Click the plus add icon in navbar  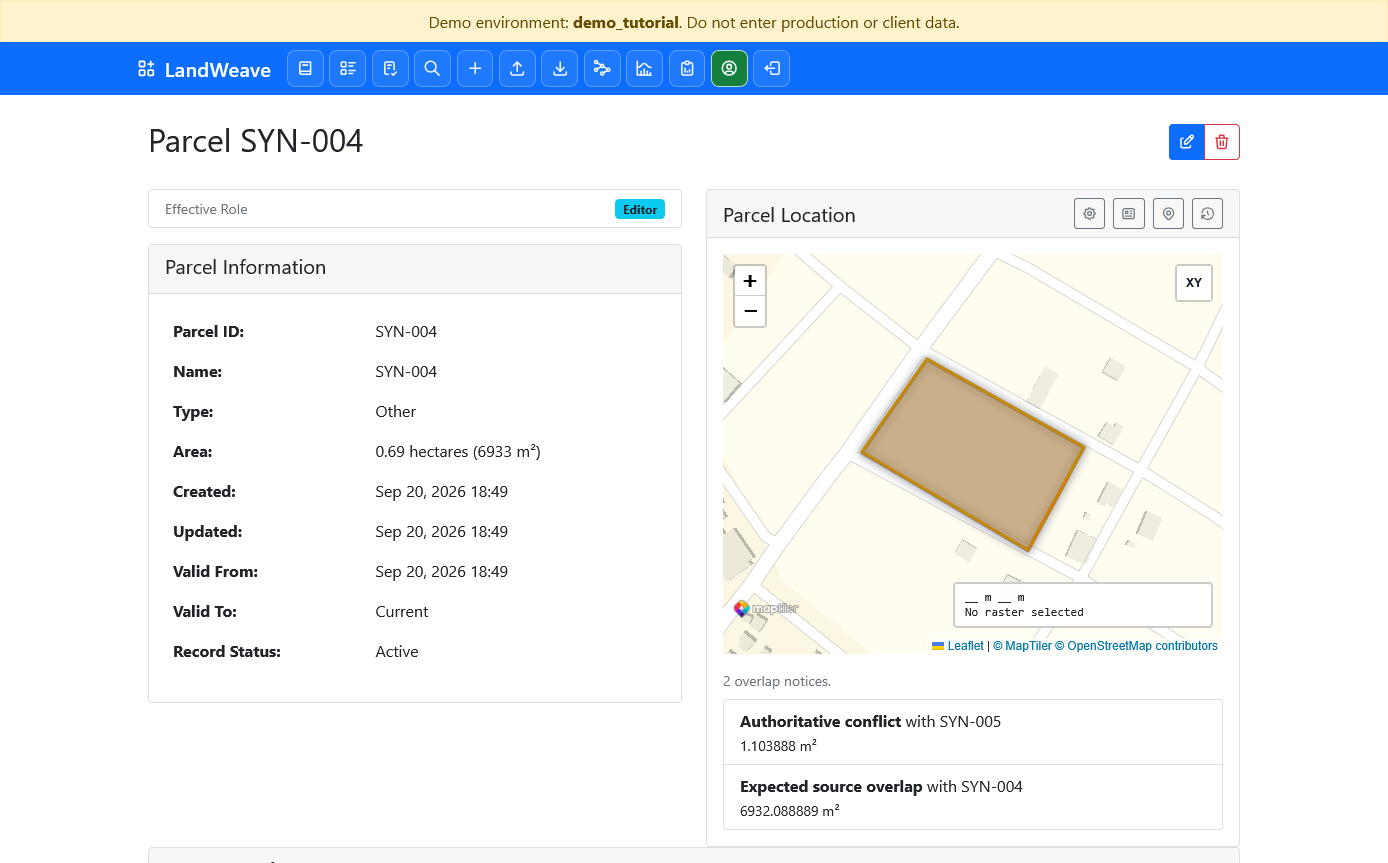(x=475, y=68)
